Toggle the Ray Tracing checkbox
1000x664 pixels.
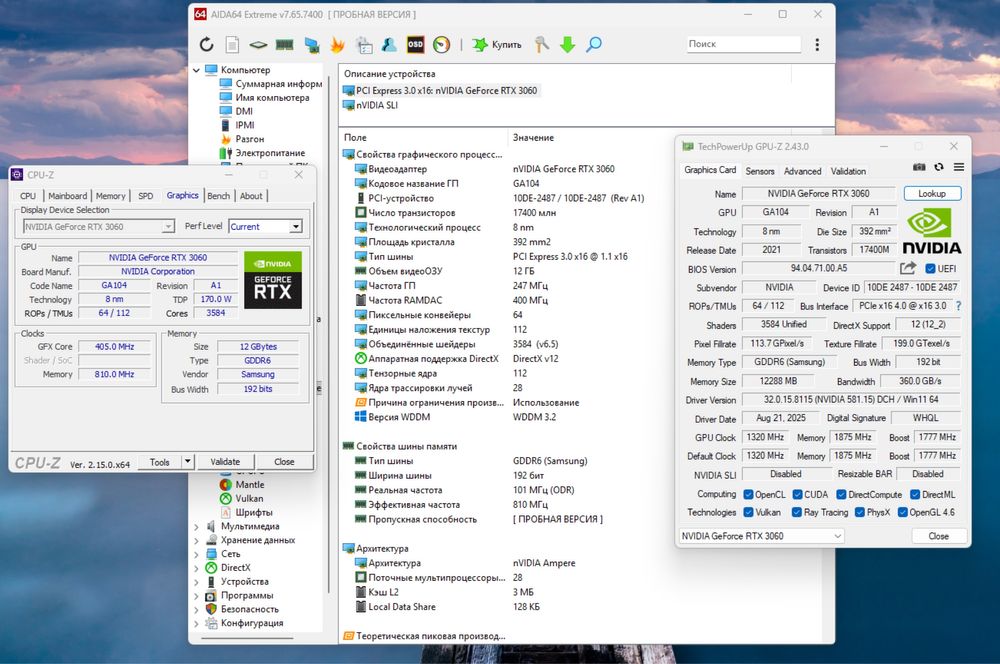[x=797, y=512]
